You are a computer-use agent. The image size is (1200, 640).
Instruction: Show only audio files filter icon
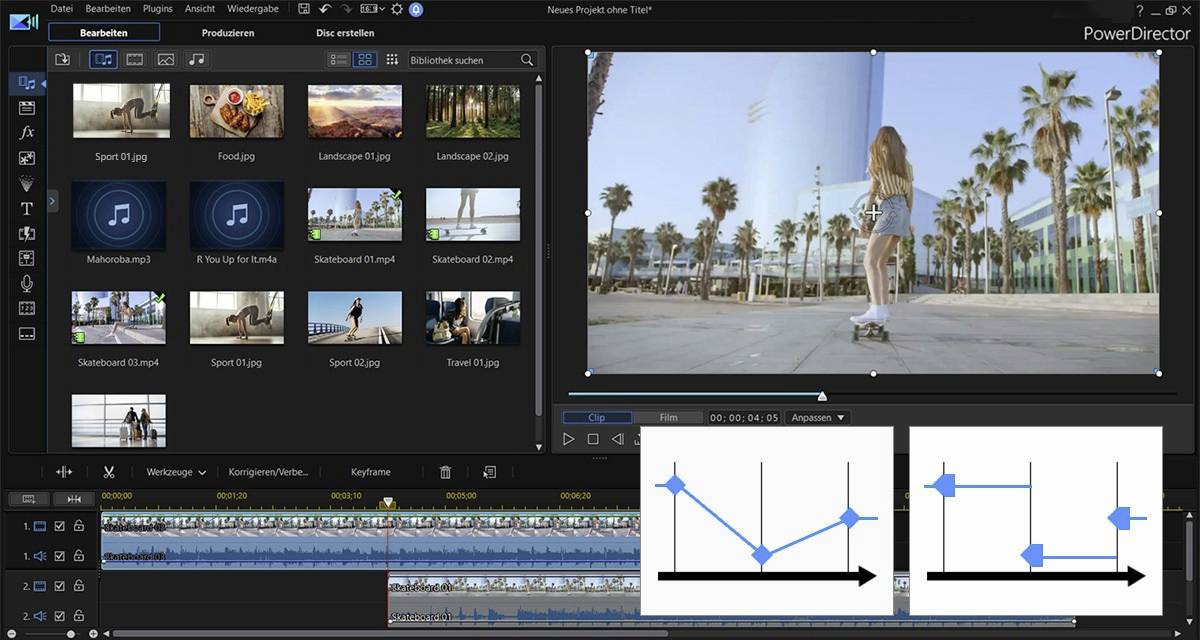click(x=196, y=60)
